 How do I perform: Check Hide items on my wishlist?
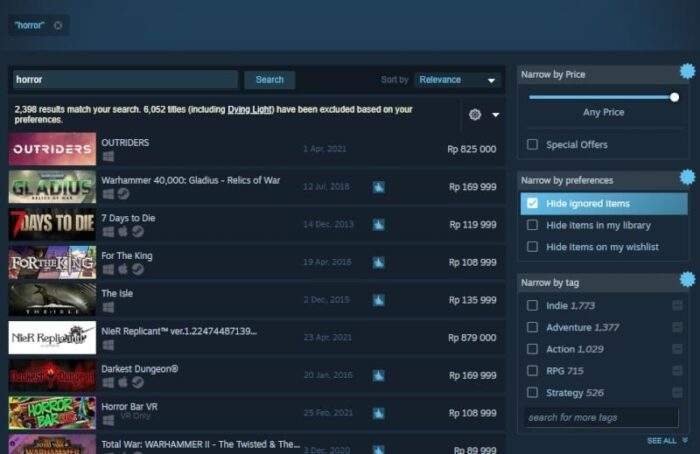(532, 246)
